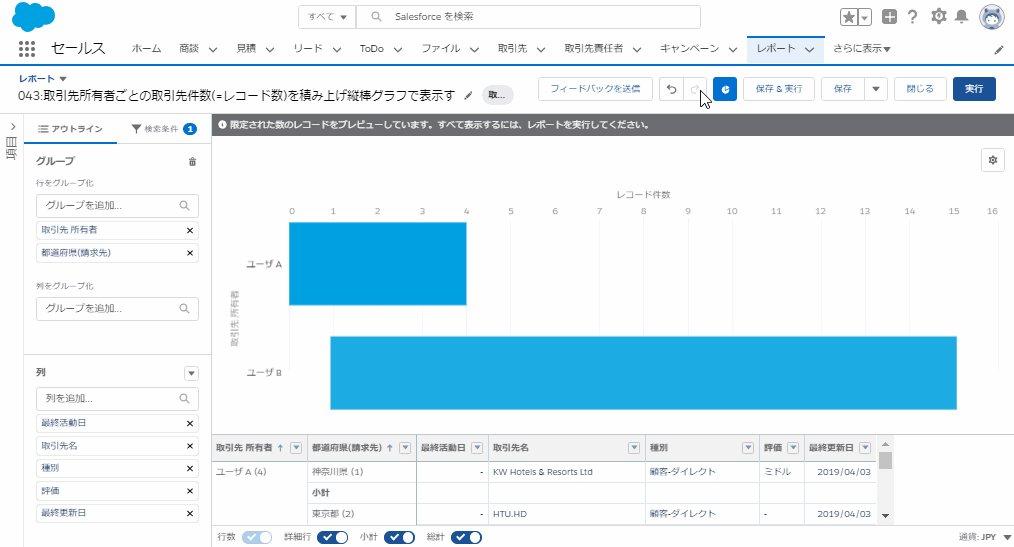
Task: Click フィードバックを送信 button
Action: pos(595,89)
